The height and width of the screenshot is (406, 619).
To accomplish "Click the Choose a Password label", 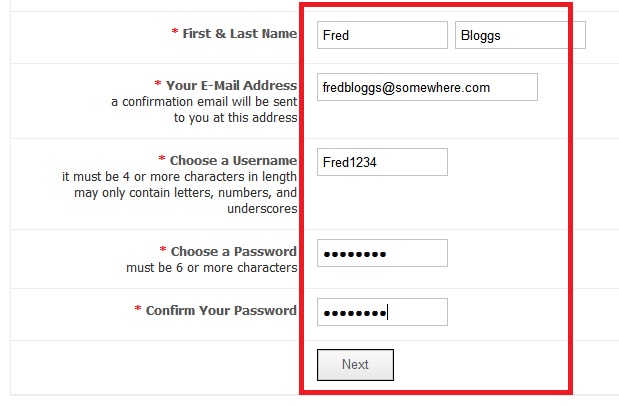I will click(x=233, y=251).
